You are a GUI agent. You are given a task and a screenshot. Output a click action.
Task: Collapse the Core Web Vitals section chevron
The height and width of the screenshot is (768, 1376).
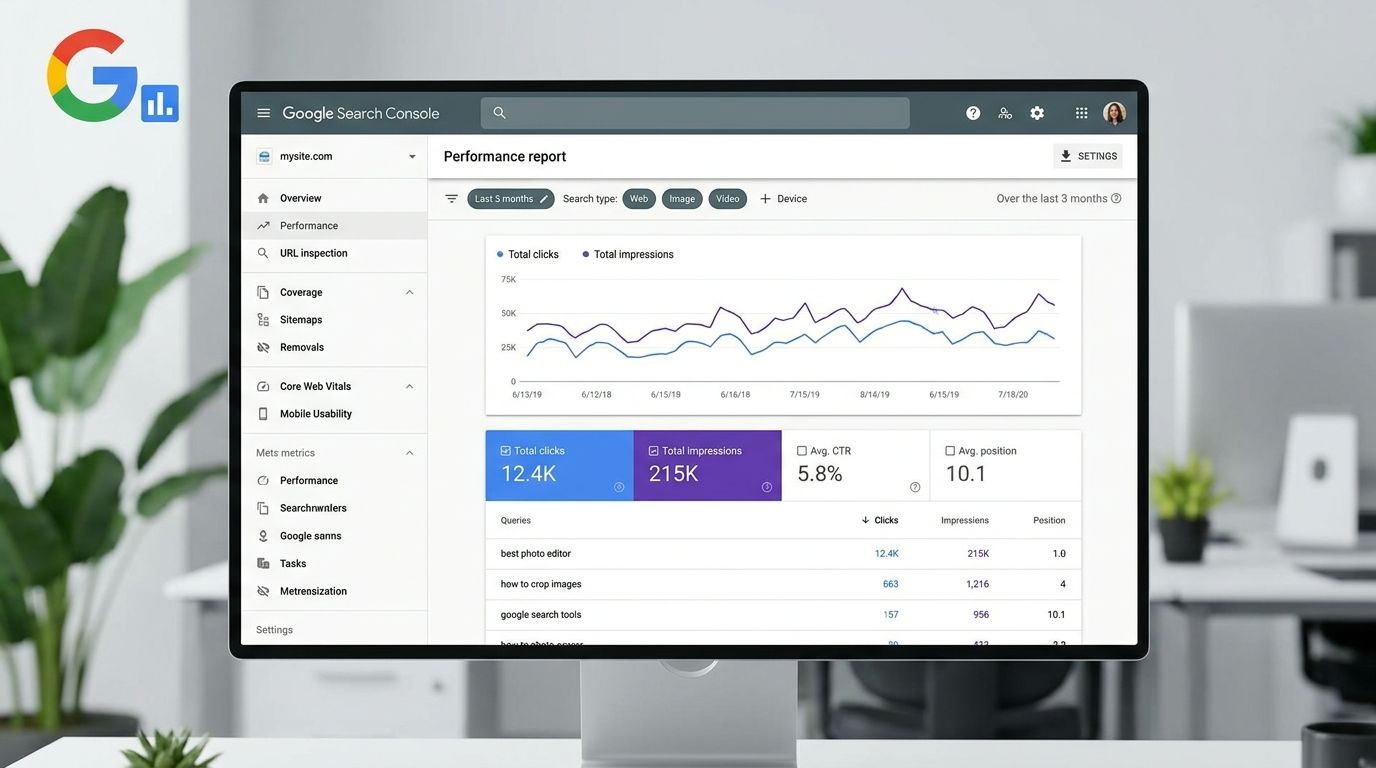409,386
